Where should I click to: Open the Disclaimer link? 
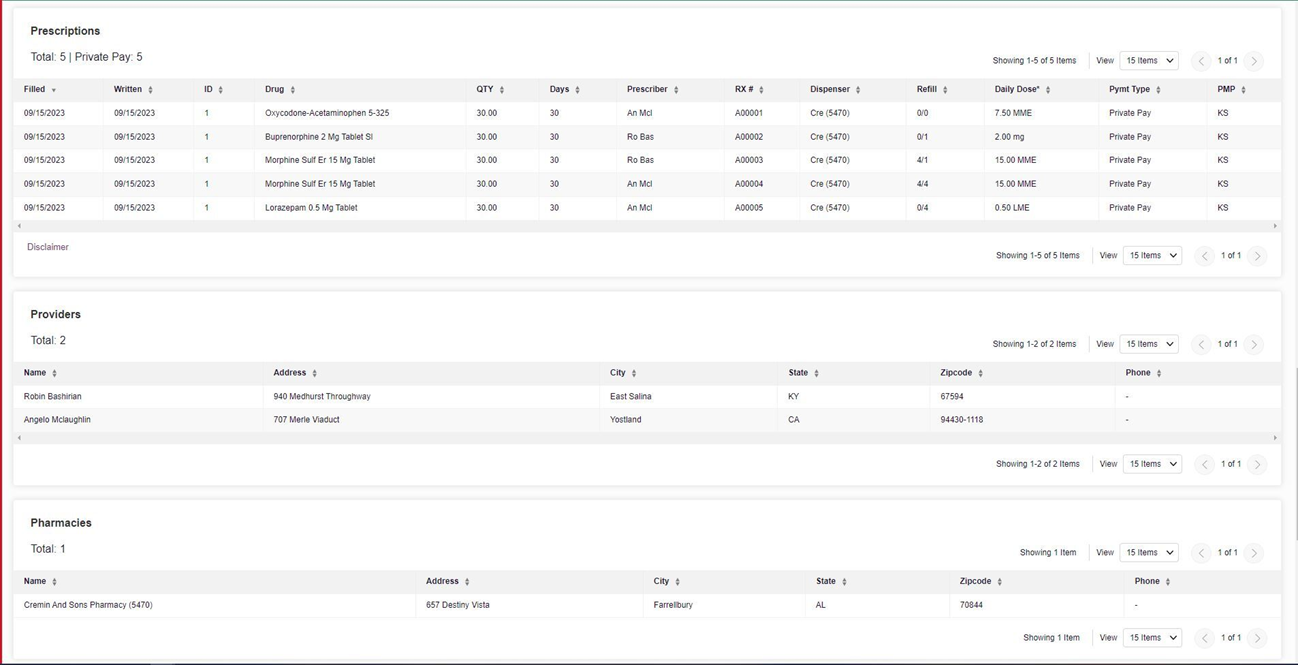click(x=48, y=247)
